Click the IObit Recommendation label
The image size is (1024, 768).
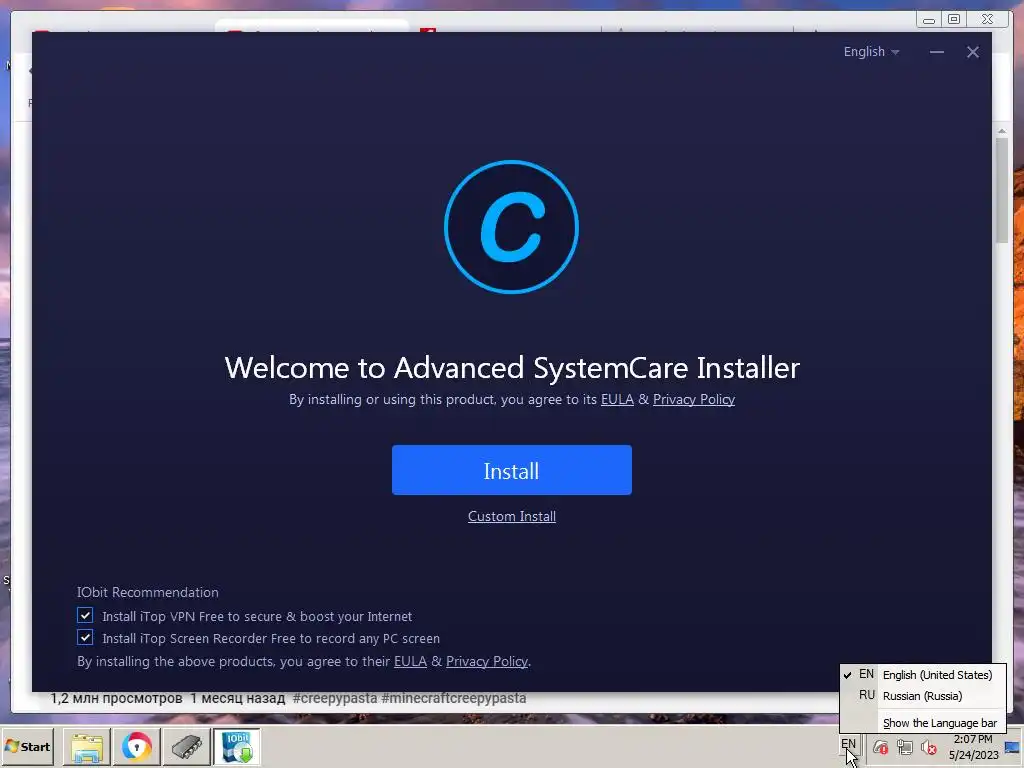[x=148, y=592]
